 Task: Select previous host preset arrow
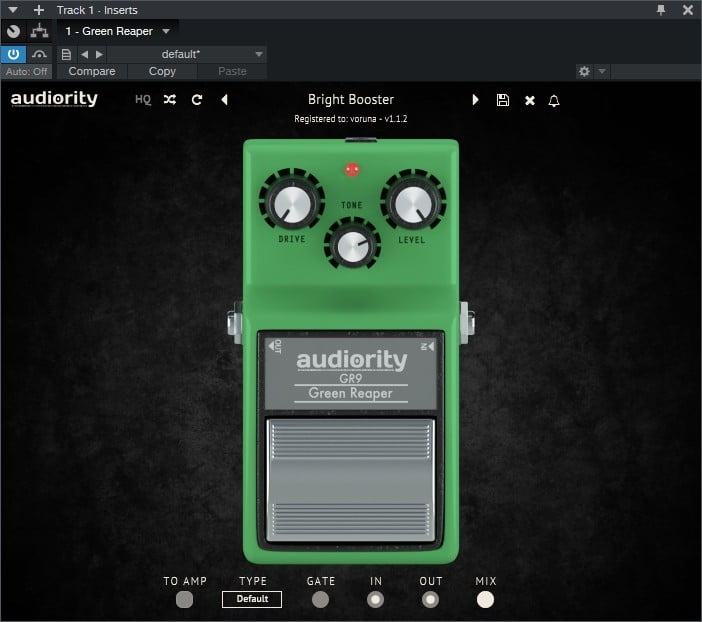[85, 55]
